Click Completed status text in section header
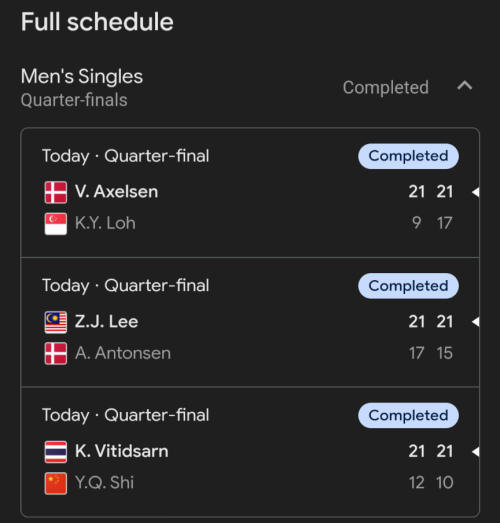The image size is (500, 523). [386, 87]
